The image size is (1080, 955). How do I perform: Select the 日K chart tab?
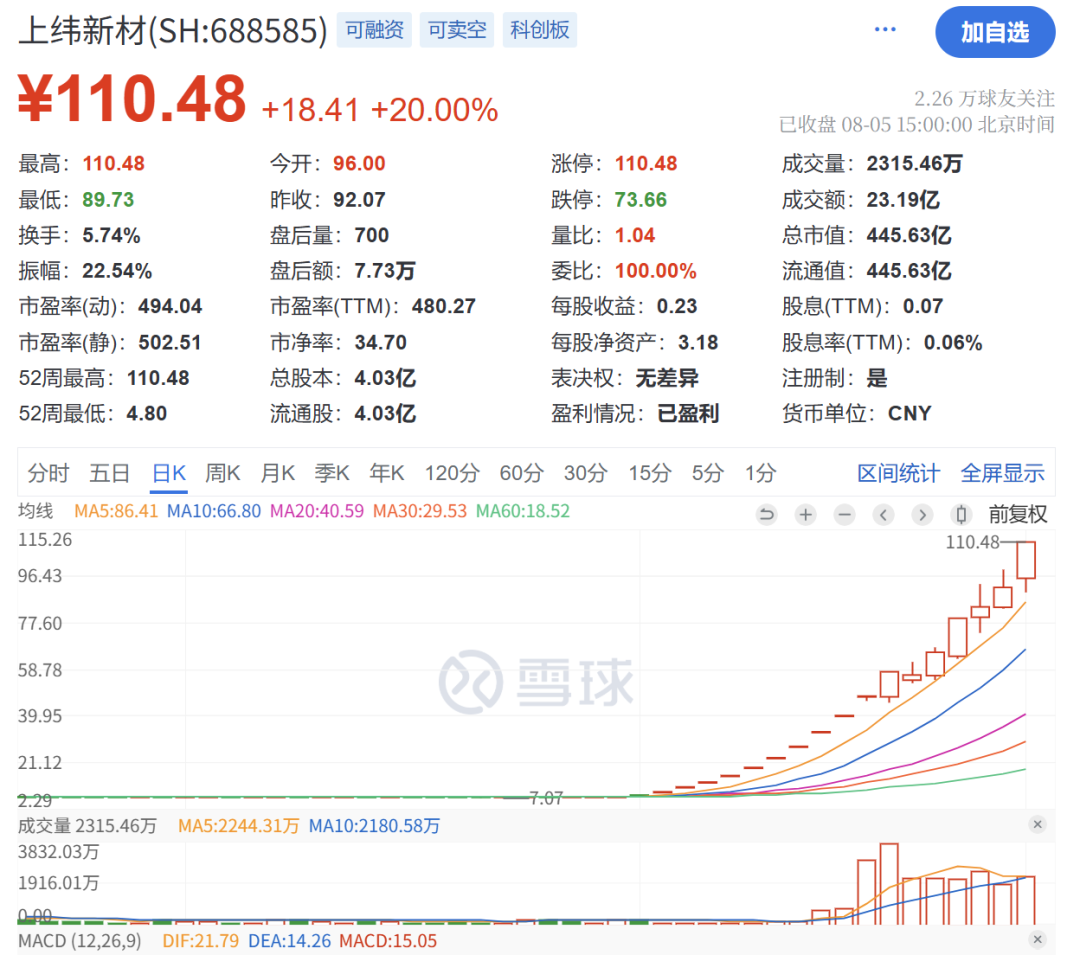tap(169, 474)
